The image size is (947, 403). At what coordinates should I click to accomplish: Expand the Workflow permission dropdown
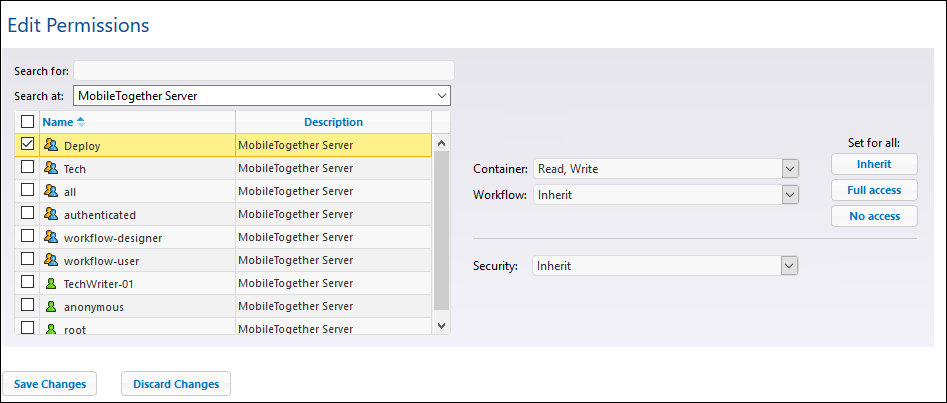pos(790,195)
